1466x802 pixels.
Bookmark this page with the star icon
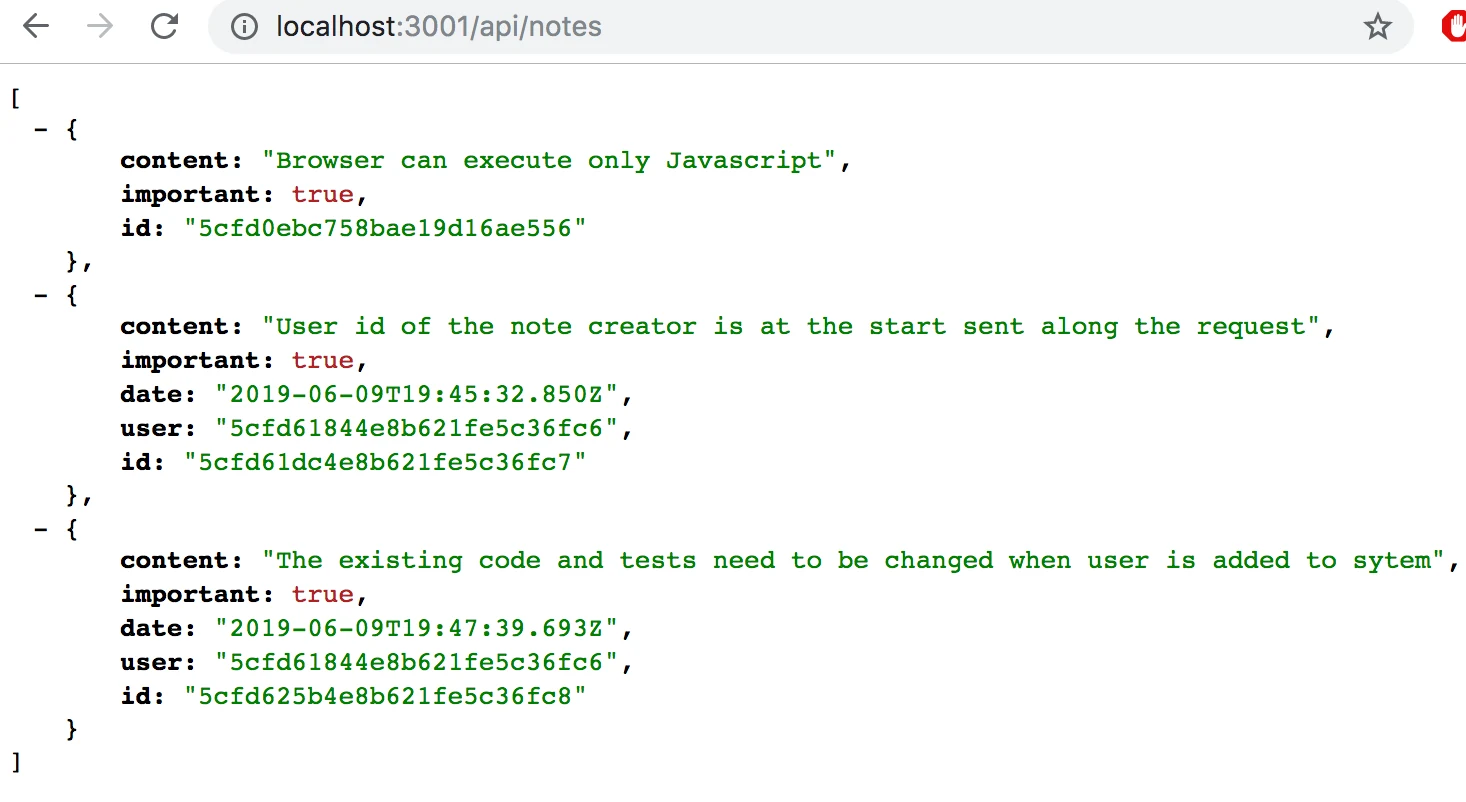(1378, 26)
